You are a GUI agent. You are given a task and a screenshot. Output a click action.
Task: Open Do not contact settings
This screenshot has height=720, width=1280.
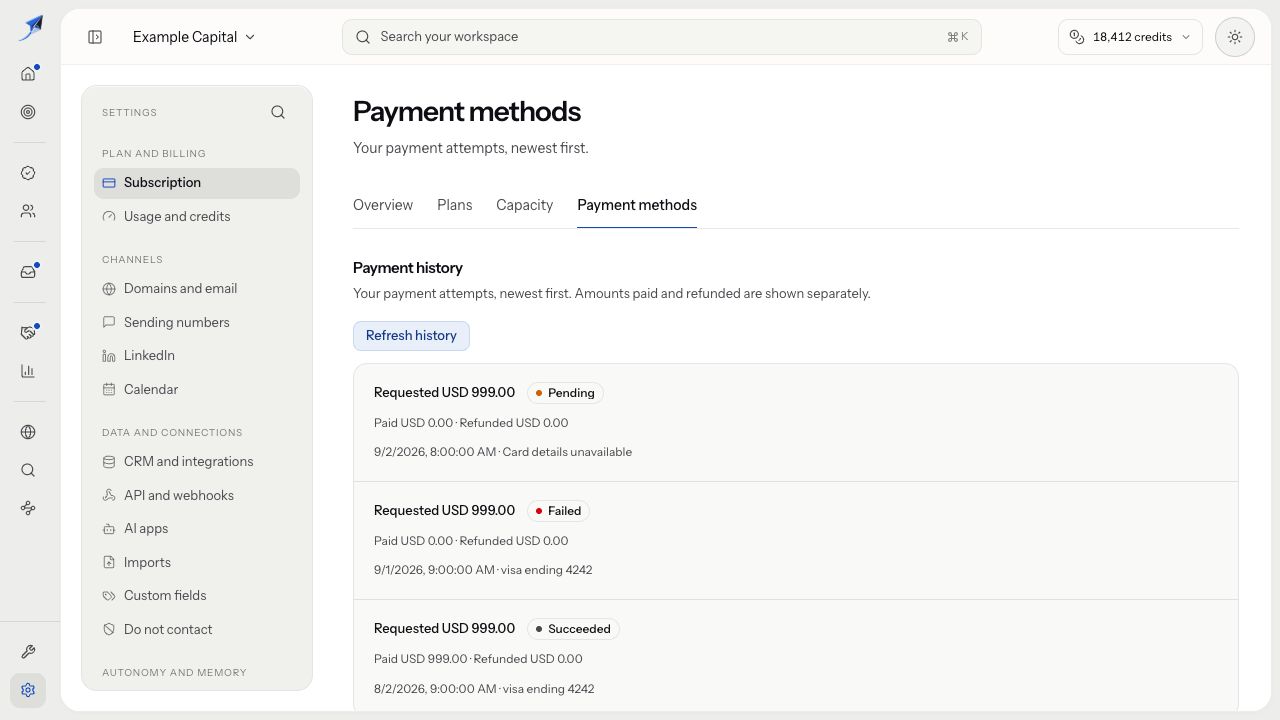click(x=197, y=629)
